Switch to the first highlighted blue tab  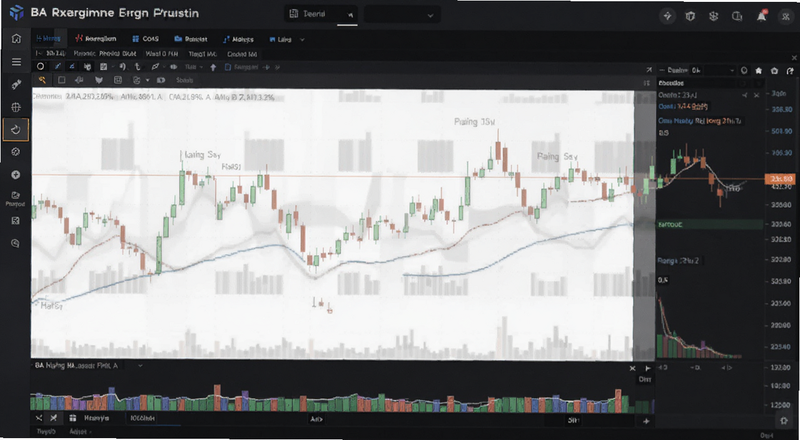(48, 39)
